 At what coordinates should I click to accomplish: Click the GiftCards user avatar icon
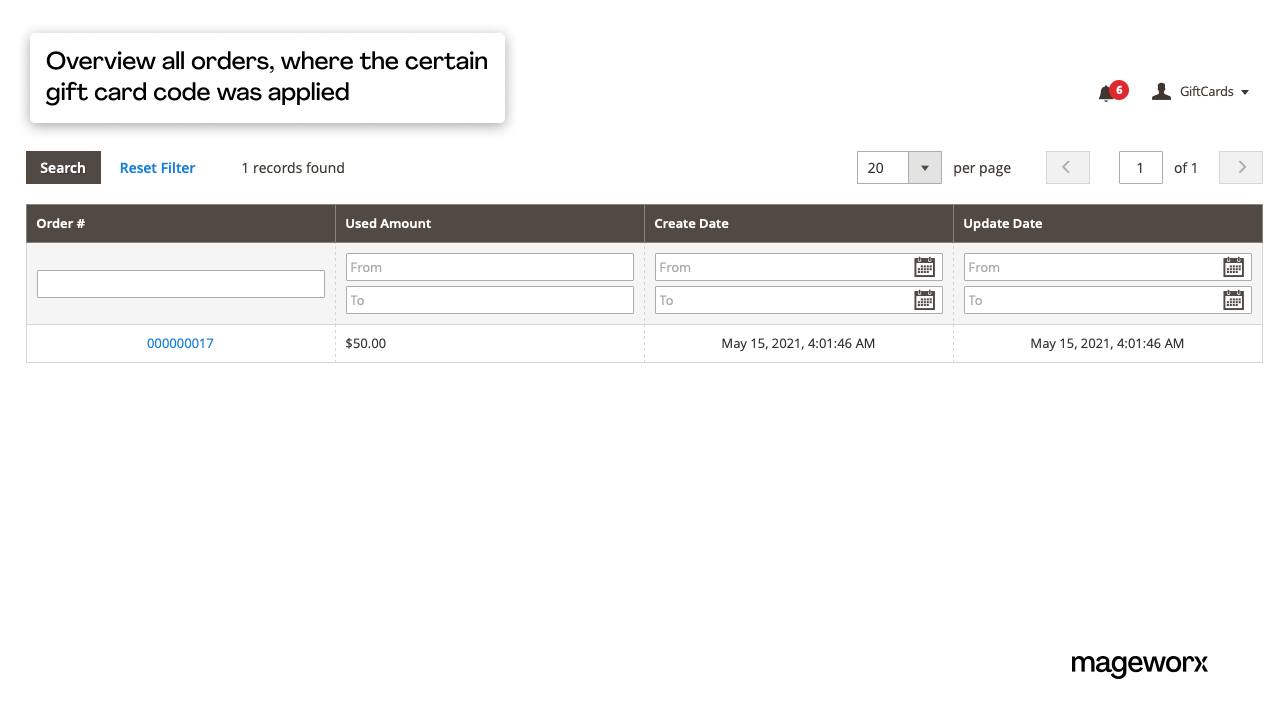(x=1161, y=91)
